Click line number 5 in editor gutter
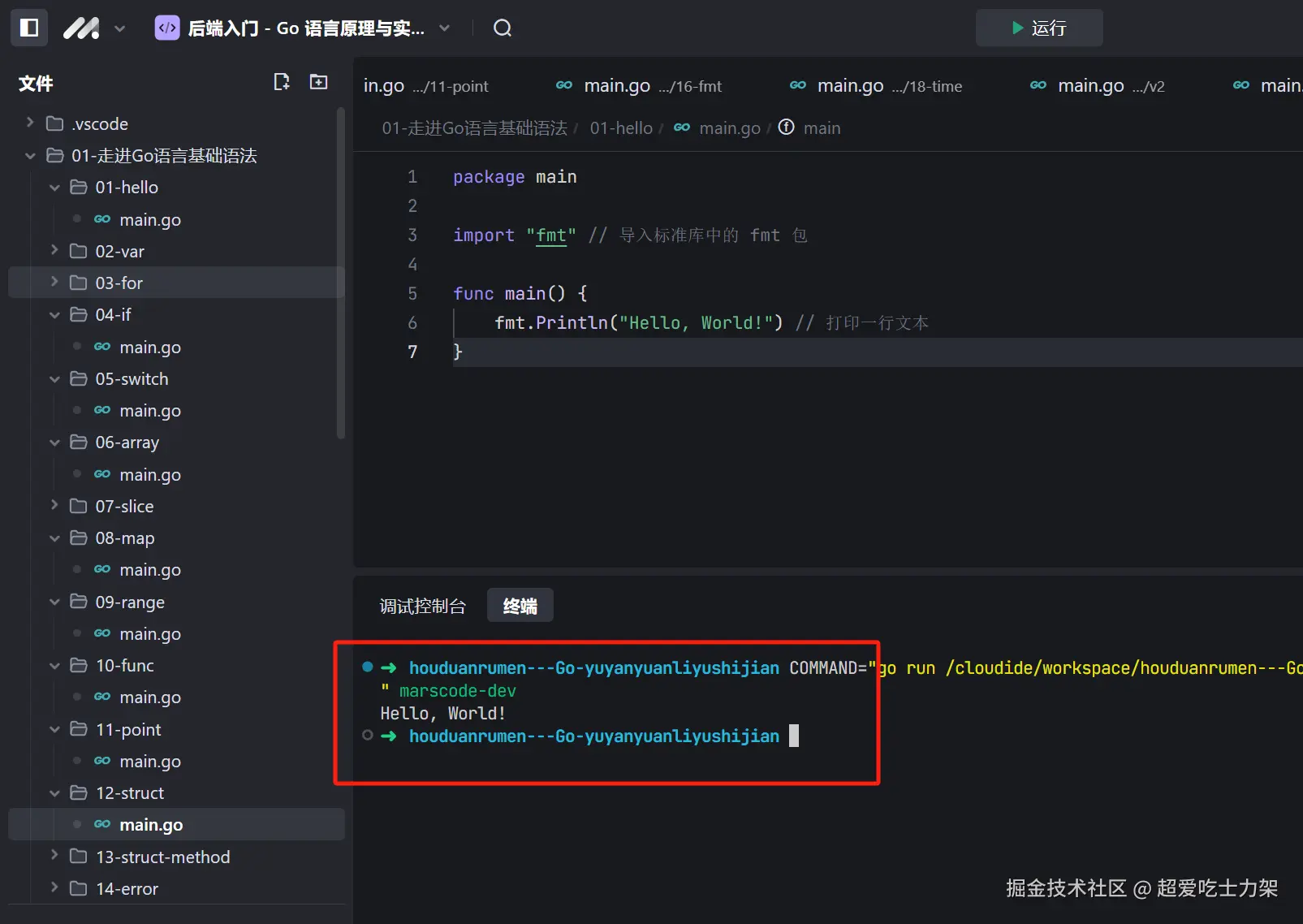 click(412, 293)
